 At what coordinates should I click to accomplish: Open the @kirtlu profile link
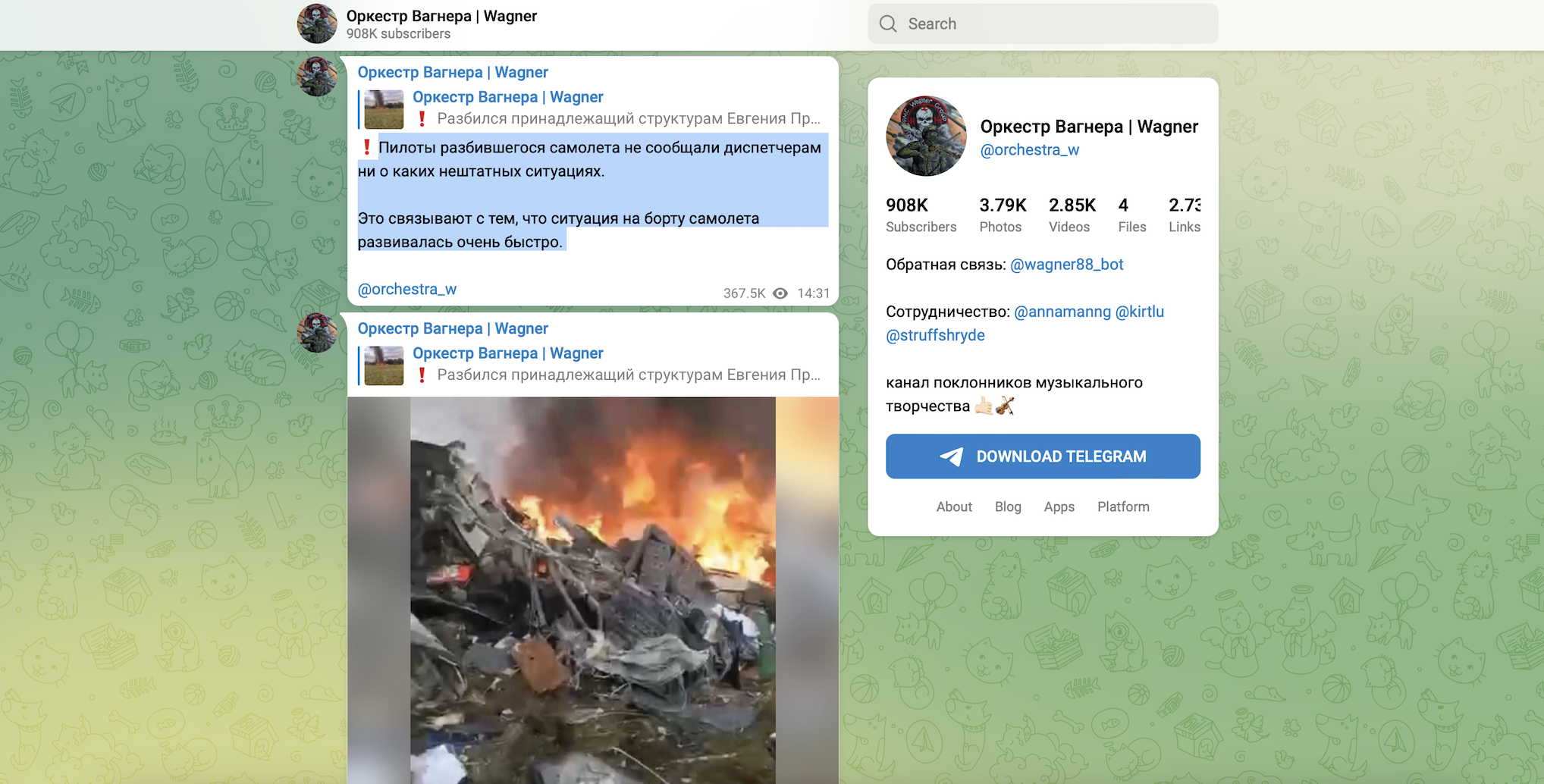click(x=1139, y=312)
